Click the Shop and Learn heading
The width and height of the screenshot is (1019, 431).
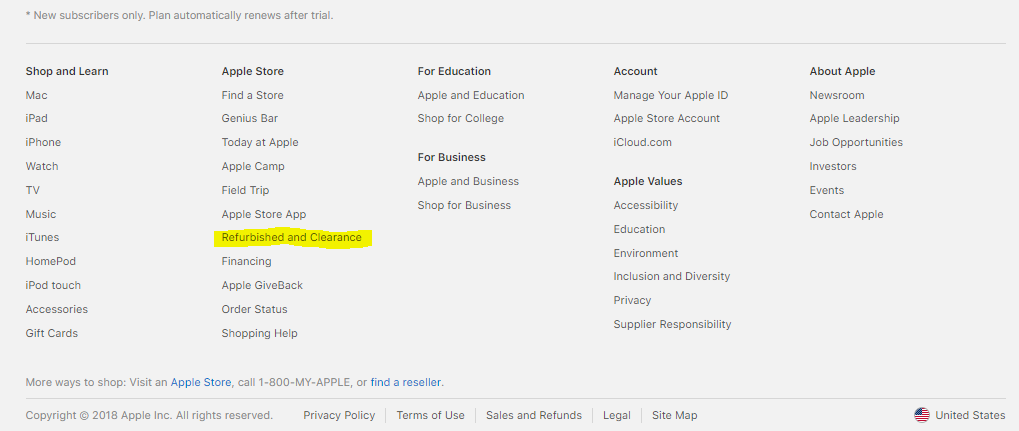[67, 72]
